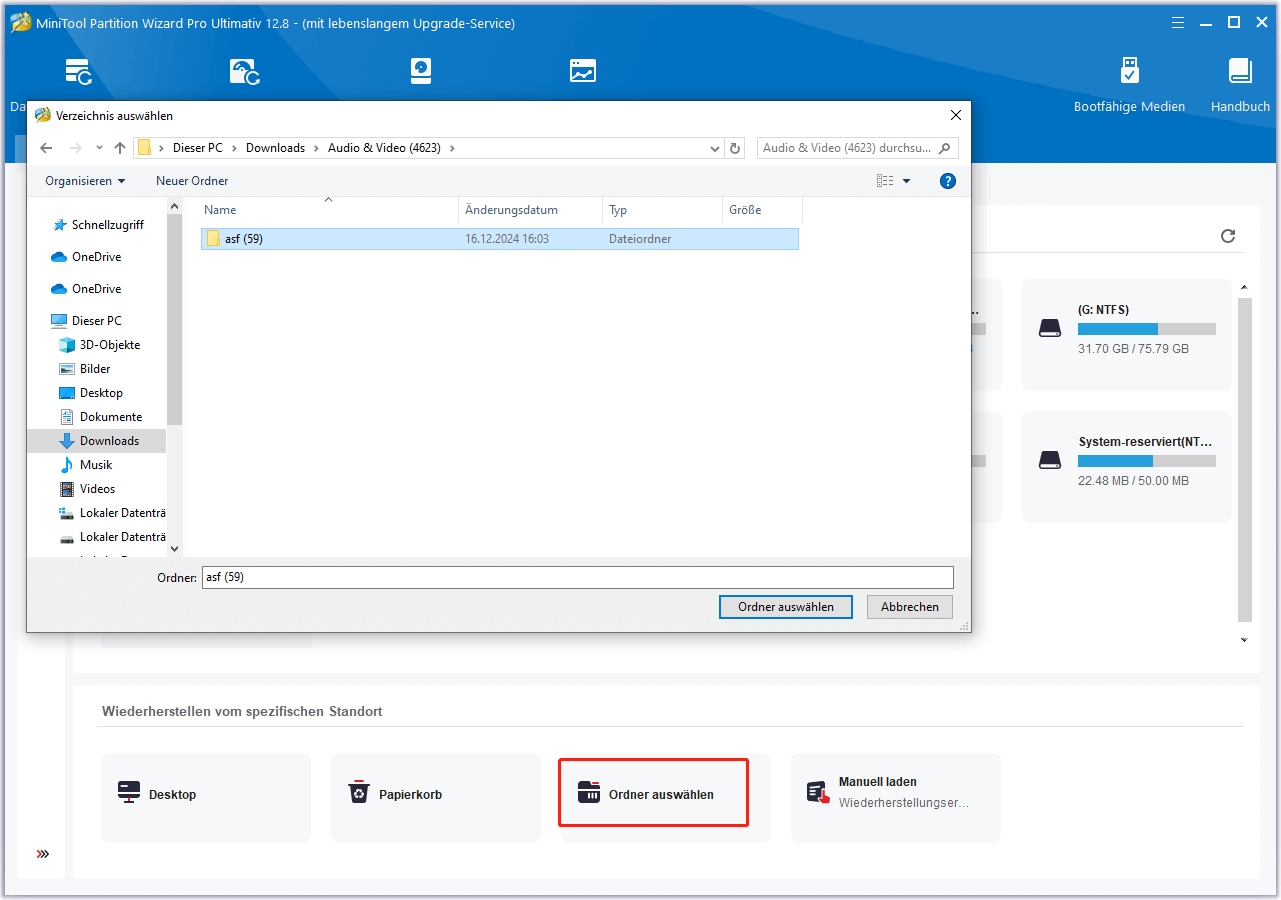
Task: Click Downloads in address breadcrumb
Action: tap(275, 148)
